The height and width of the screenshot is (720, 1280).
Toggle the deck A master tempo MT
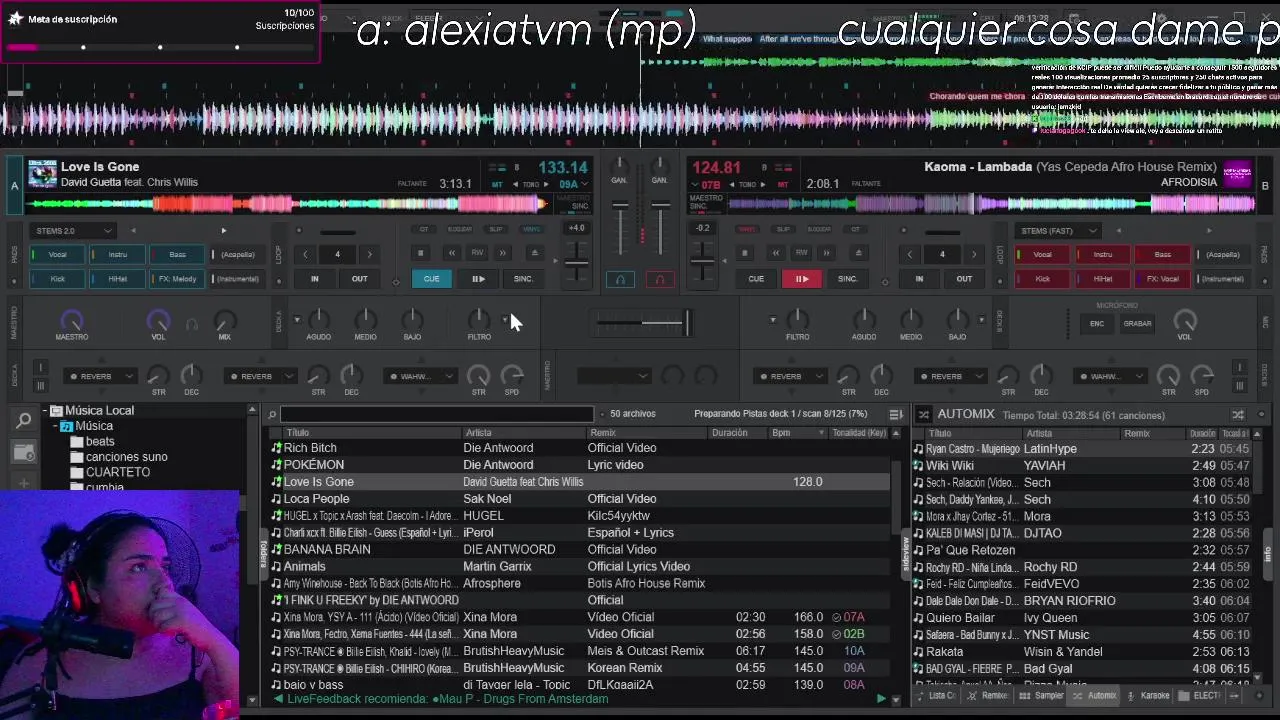click(497, 185)
